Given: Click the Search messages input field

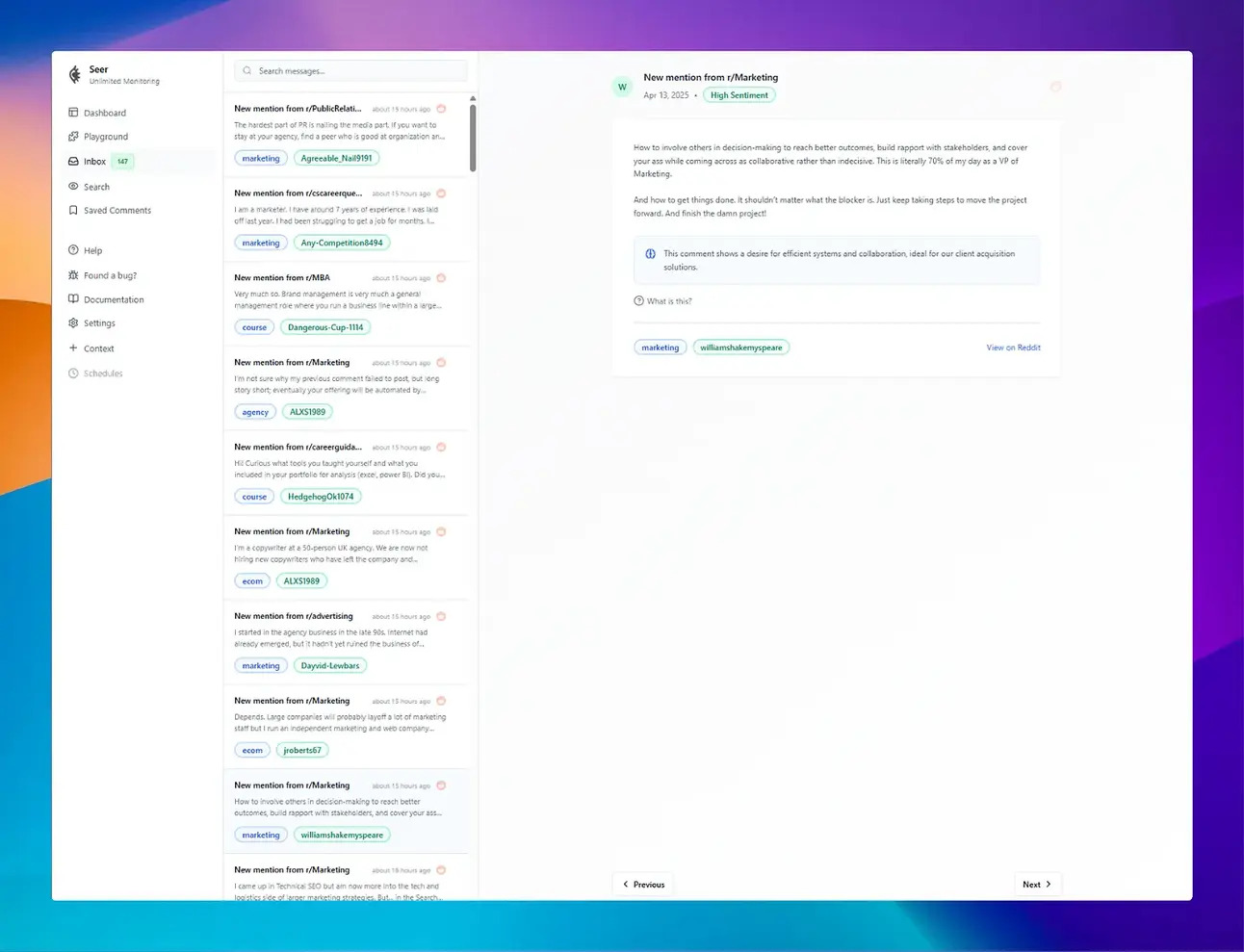Looking at the screenshot, I should pyautogui.click(x=350, y=71).
